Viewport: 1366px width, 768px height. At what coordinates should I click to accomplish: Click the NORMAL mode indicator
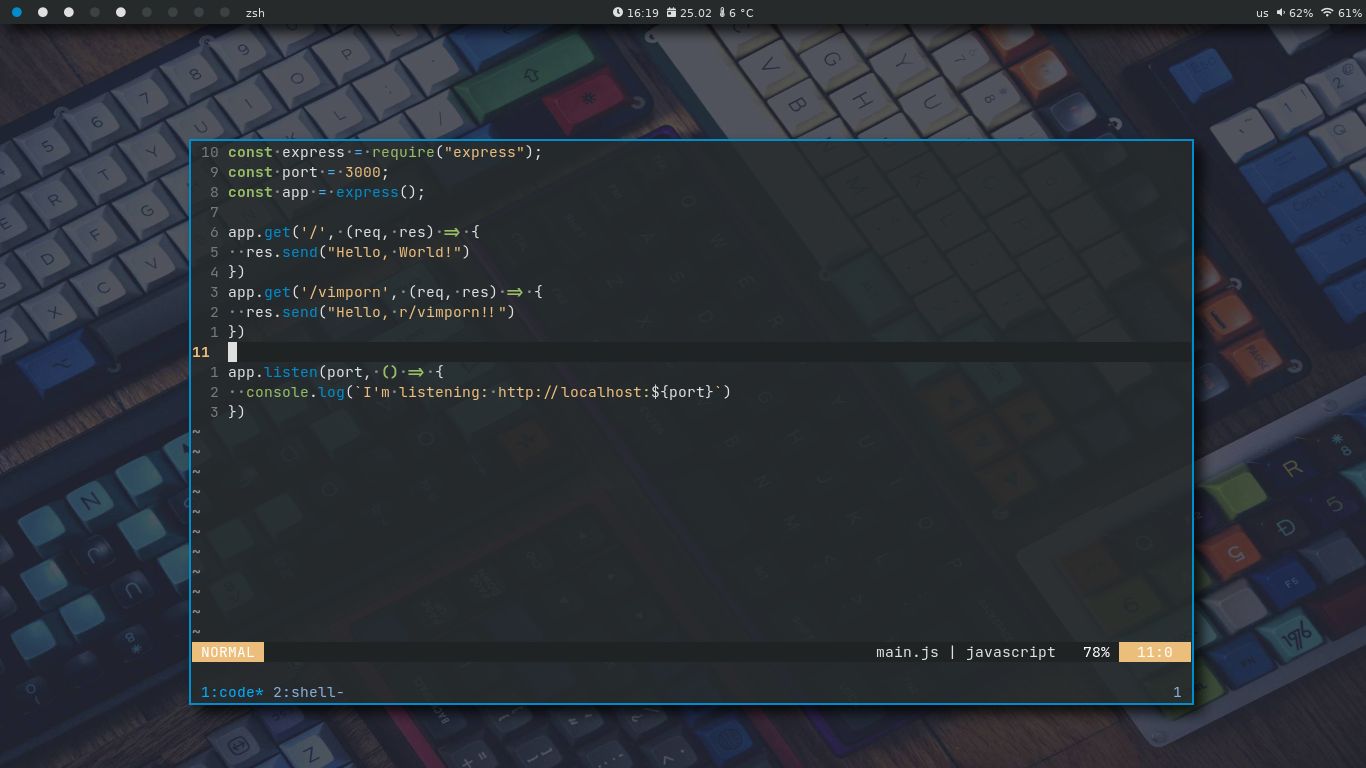pyautogui.click(x=227, y=652)
